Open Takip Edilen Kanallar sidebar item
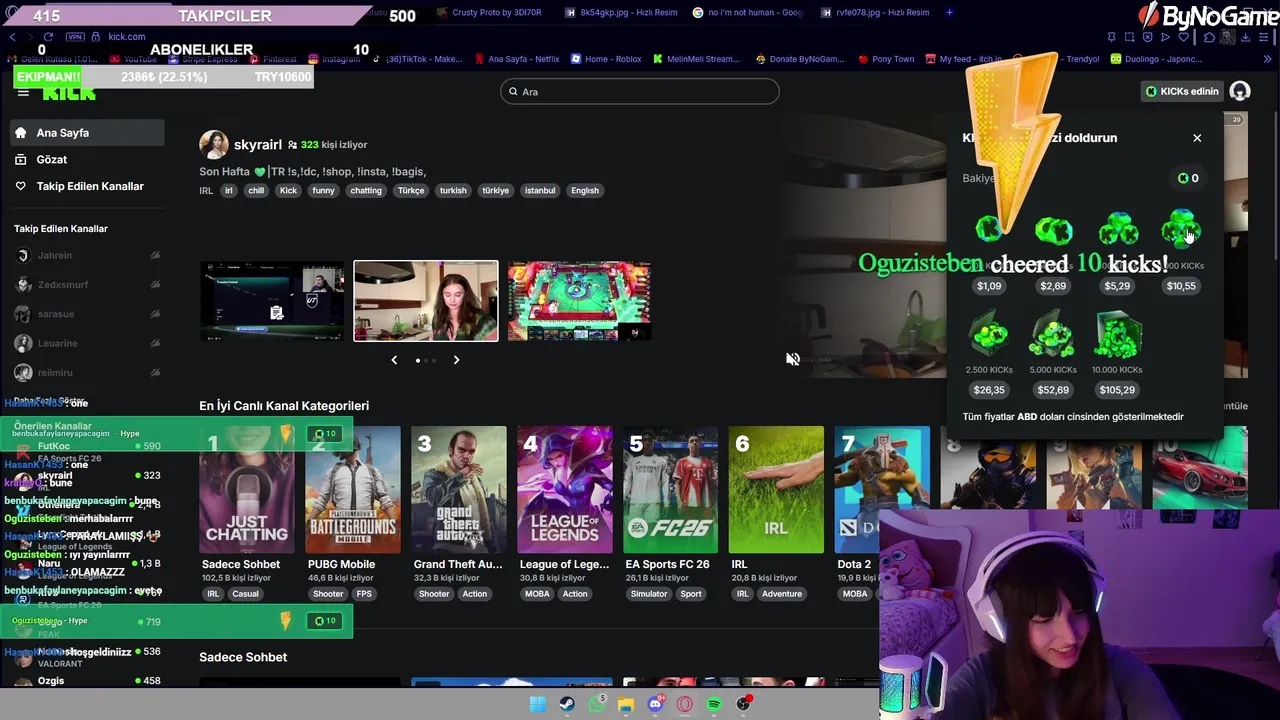 pos(88,186)
